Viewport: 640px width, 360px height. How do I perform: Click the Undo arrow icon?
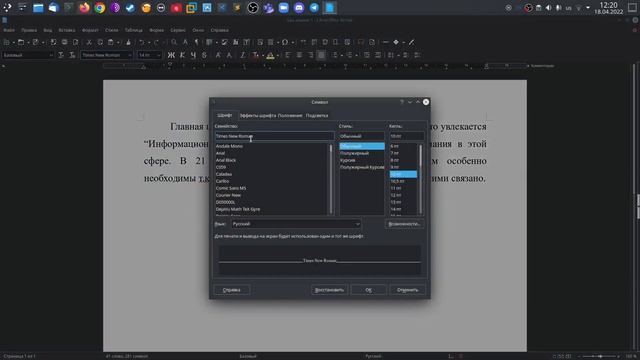(x=141, y=42)
